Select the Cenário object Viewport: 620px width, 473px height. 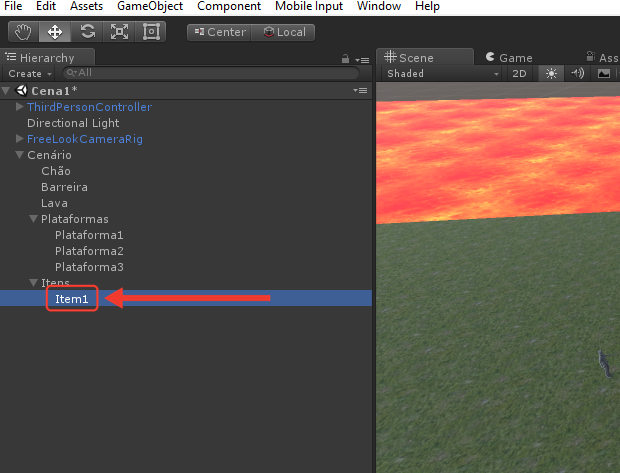[49, 155]
